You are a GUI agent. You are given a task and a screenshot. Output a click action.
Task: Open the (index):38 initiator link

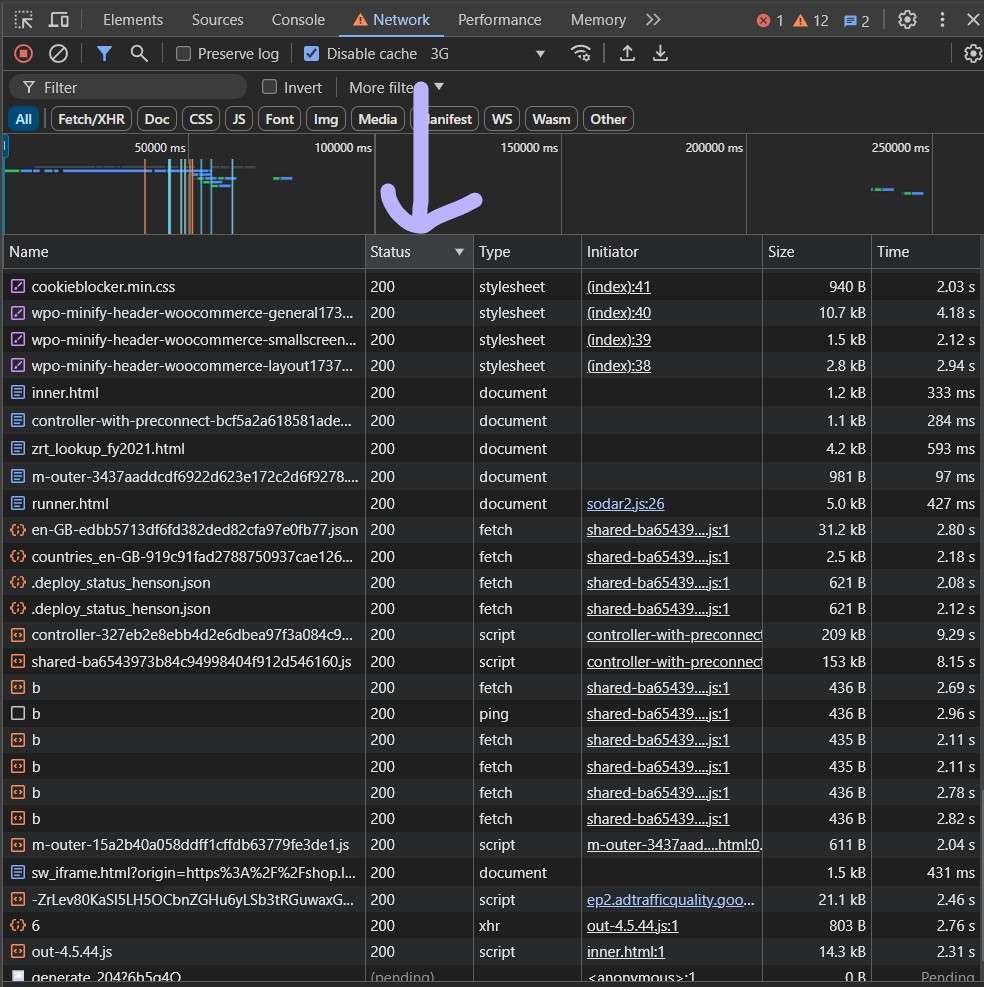pos(619,366)
